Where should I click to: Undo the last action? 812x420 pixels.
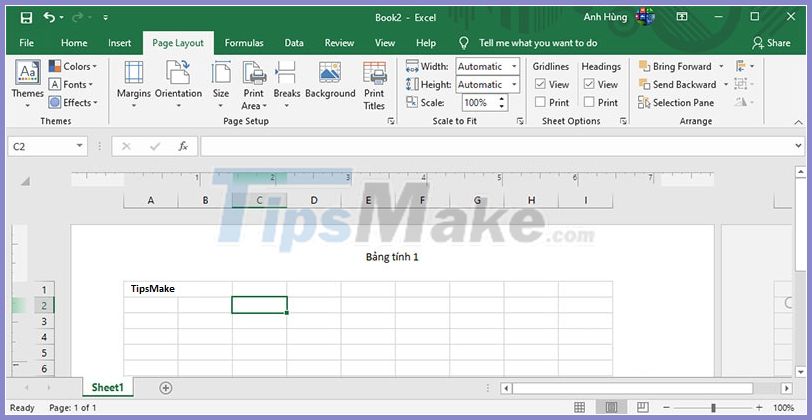[x=49, y=18]
